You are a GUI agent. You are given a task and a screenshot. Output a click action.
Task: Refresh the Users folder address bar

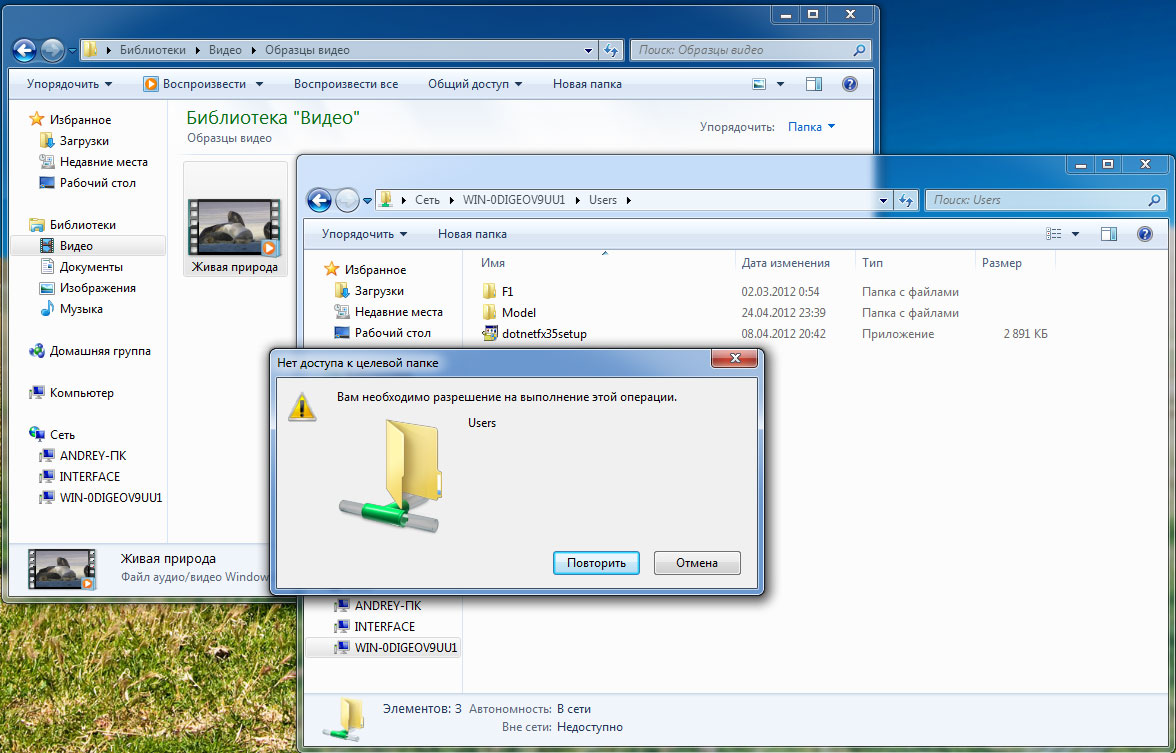[906, 200]
